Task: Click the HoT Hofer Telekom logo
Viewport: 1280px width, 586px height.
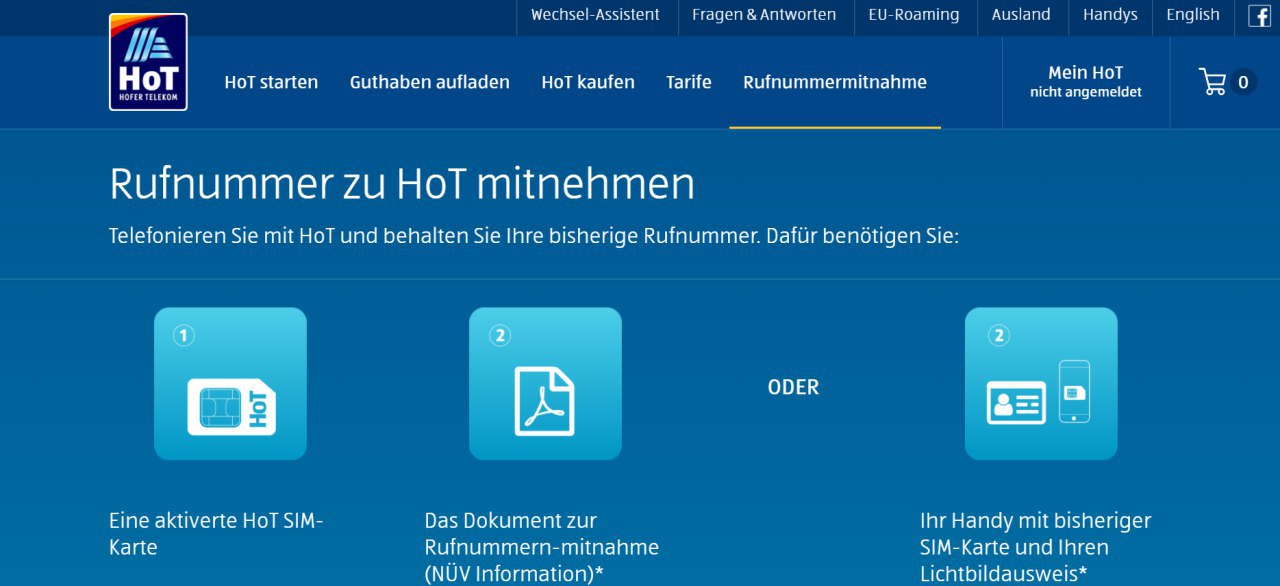Action: coord(148,62)
